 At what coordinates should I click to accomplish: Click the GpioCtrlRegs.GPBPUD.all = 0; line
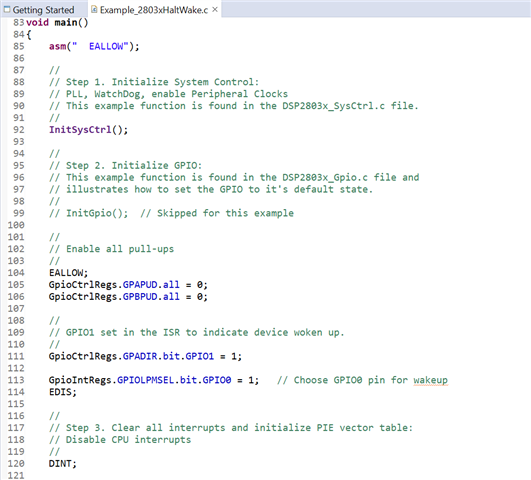pos(128,297)
